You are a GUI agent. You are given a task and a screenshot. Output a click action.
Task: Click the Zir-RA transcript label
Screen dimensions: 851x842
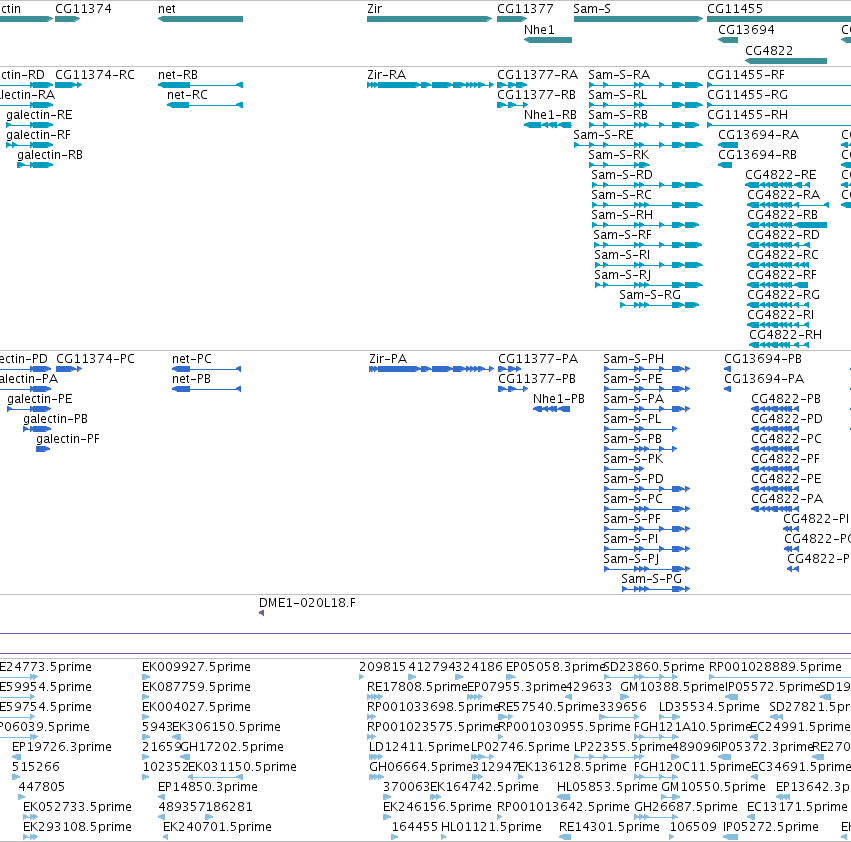coord(386,75)
